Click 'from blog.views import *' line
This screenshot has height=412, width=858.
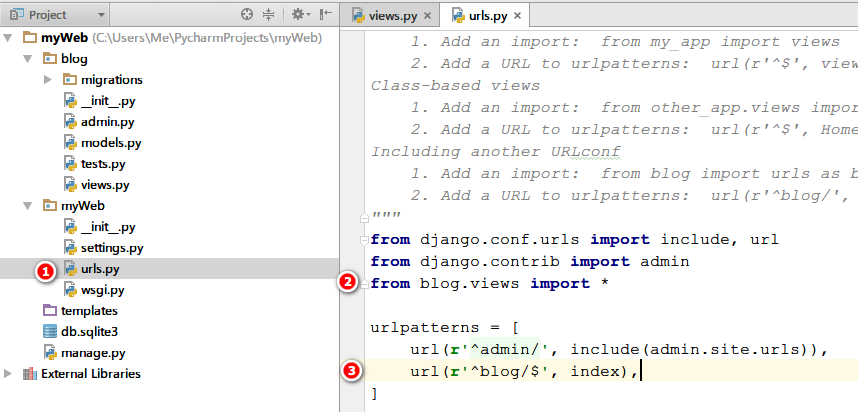[x=490, y=283]
